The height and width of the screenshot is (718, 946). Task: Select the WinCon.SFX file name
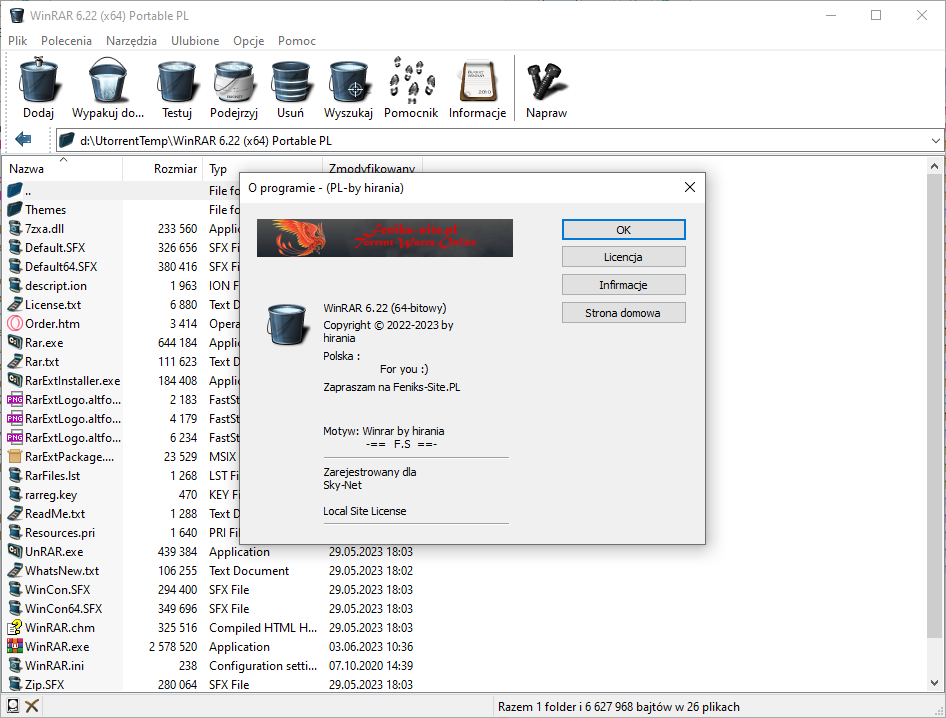click(x=57, y=589)
